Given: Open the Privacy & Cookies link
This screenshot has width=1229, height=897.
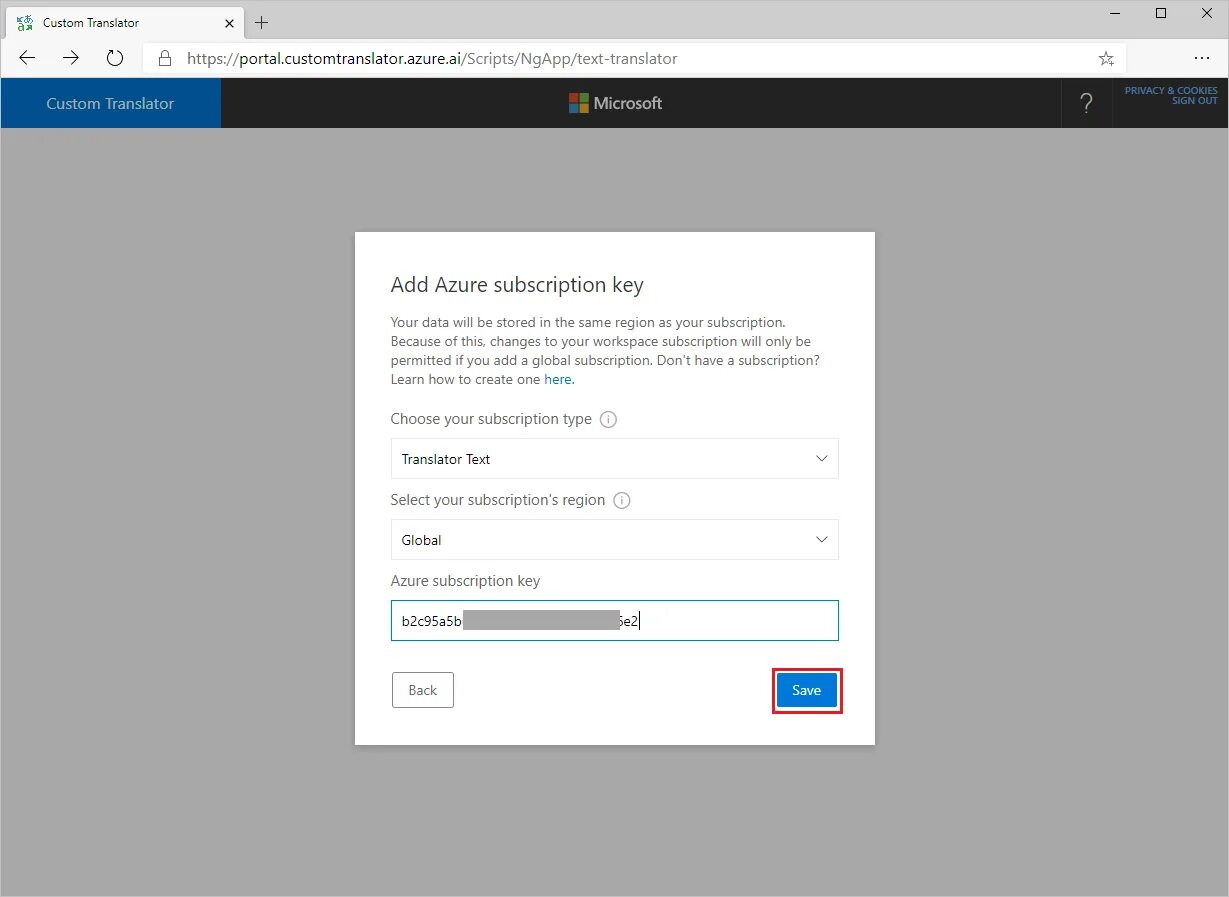Looking at the screenshot, I should (1171, 91).
